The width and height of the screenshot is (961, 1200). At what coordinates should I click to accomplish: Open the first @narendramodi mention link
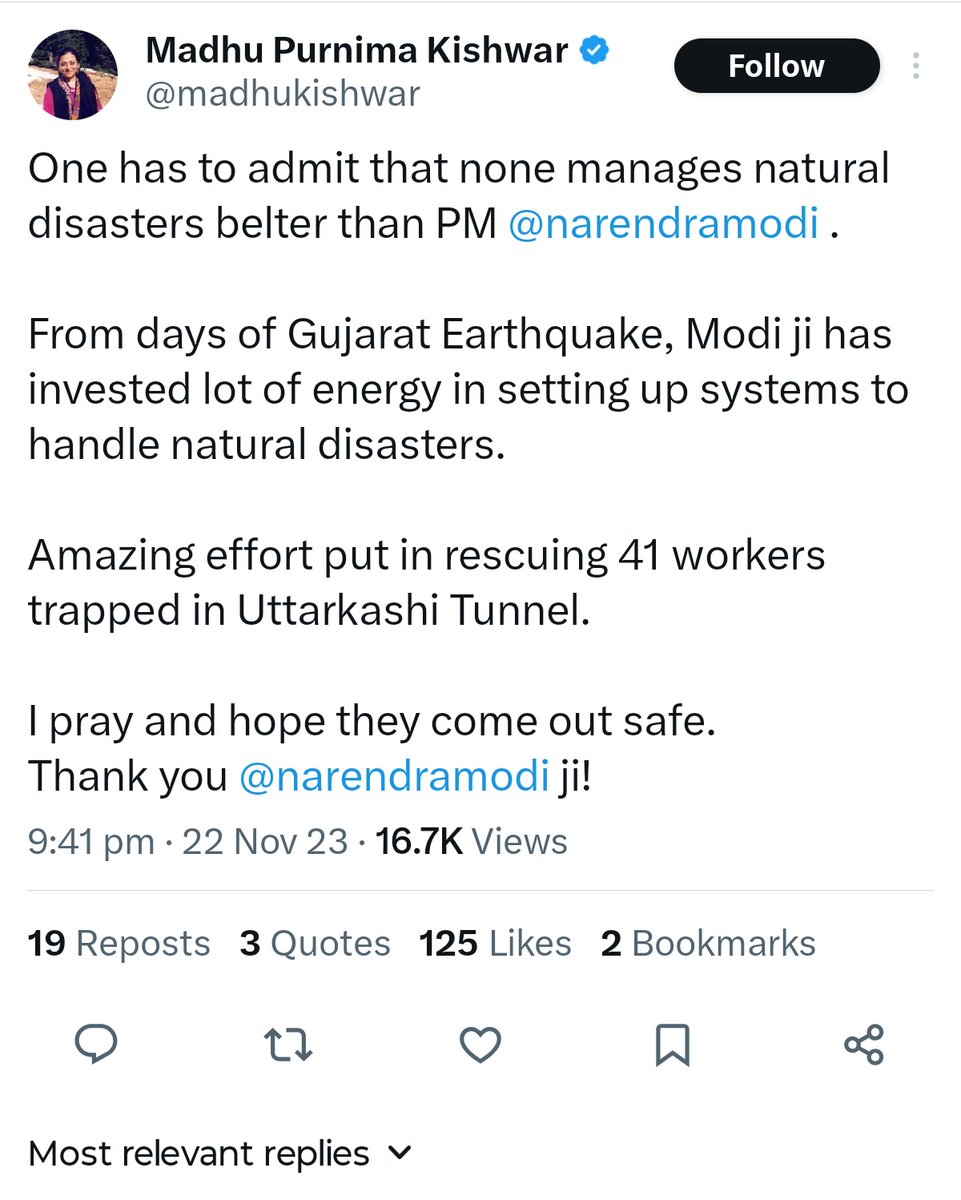[x=664, y=223]
